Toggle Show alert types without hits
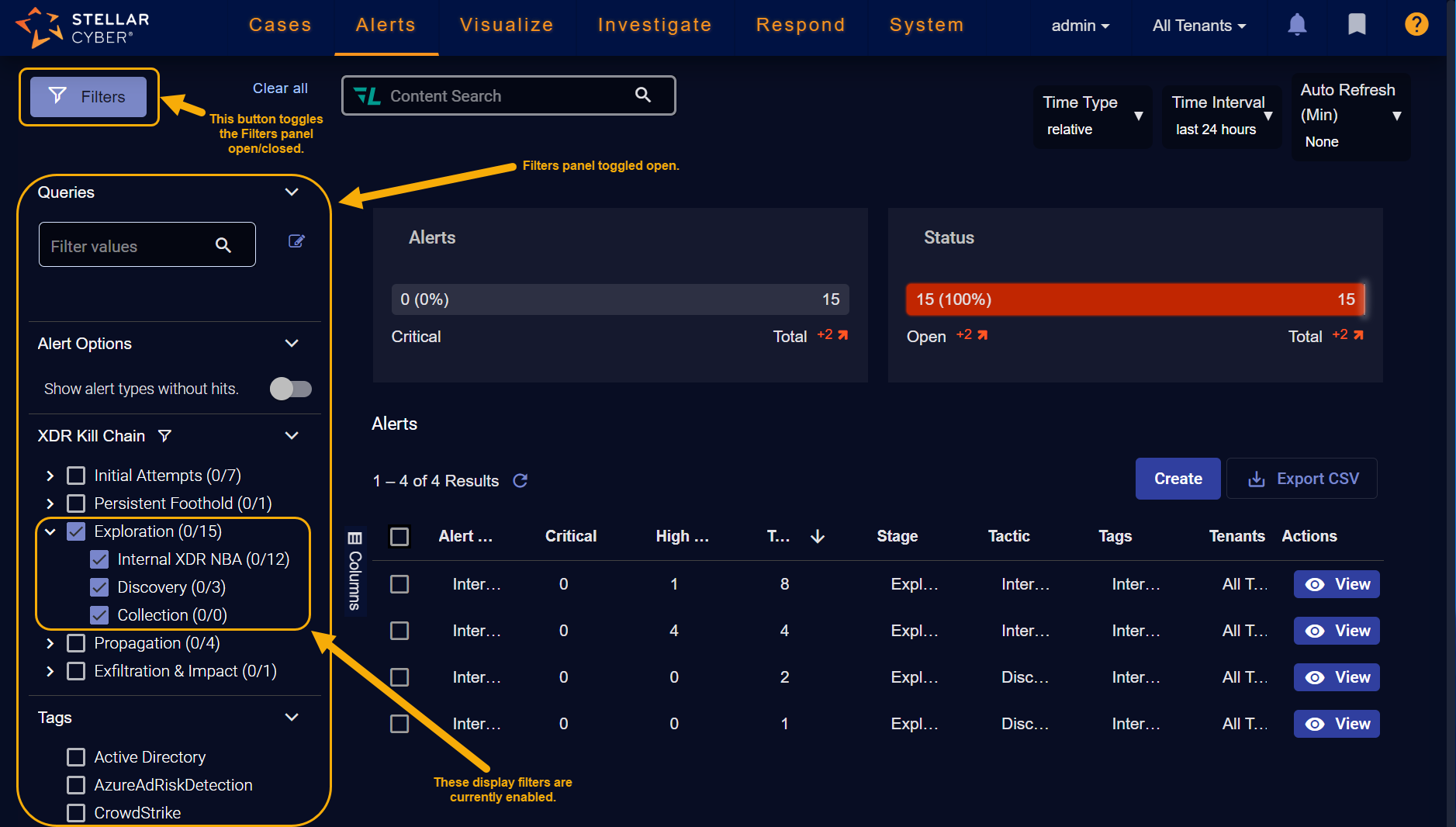This screenshot has width=1456, height=827. pyautogui.click(x=291, y=389)
